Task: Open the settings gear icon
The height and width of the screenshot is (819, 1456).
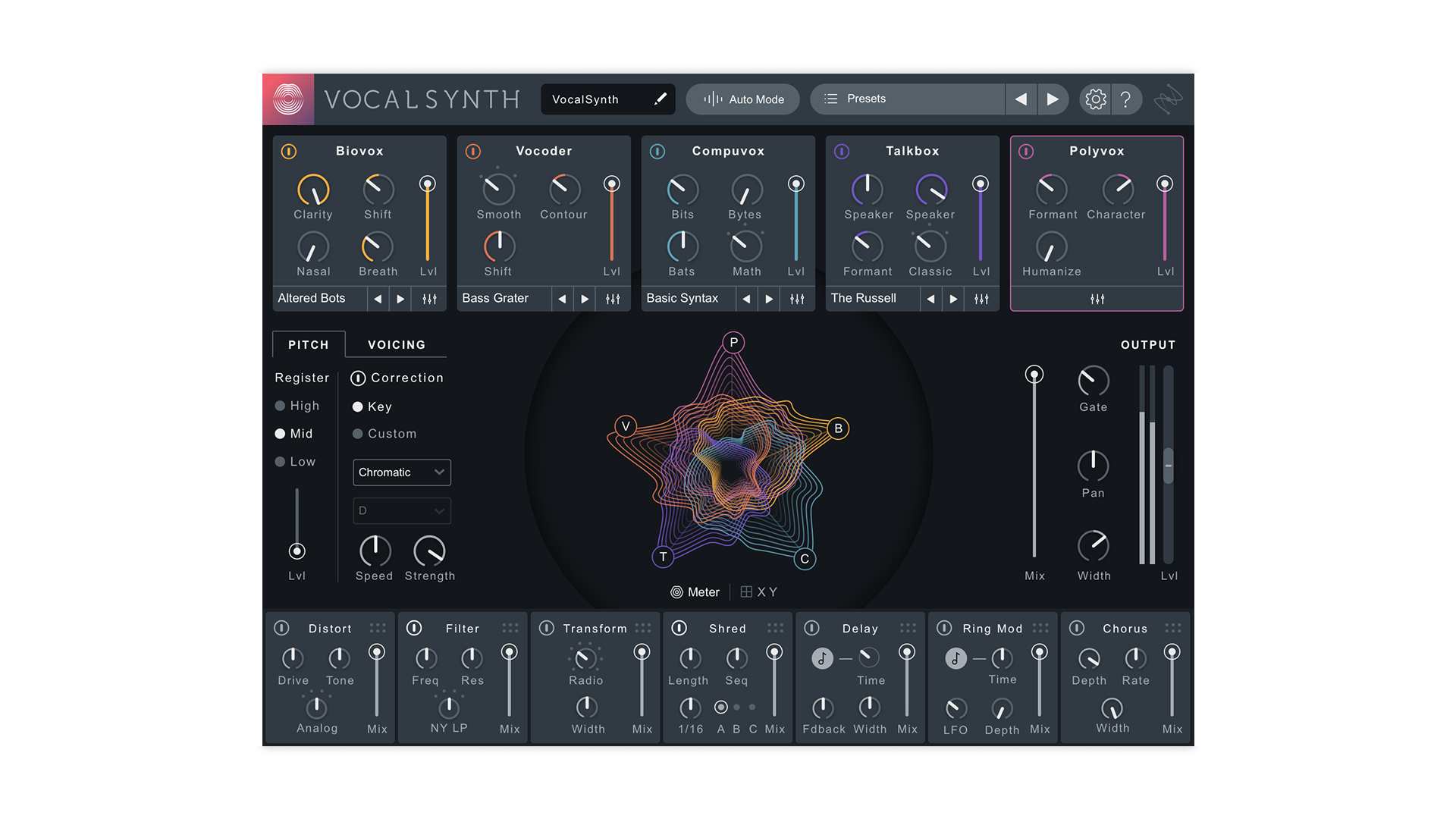Action: tap(1095, 99)
